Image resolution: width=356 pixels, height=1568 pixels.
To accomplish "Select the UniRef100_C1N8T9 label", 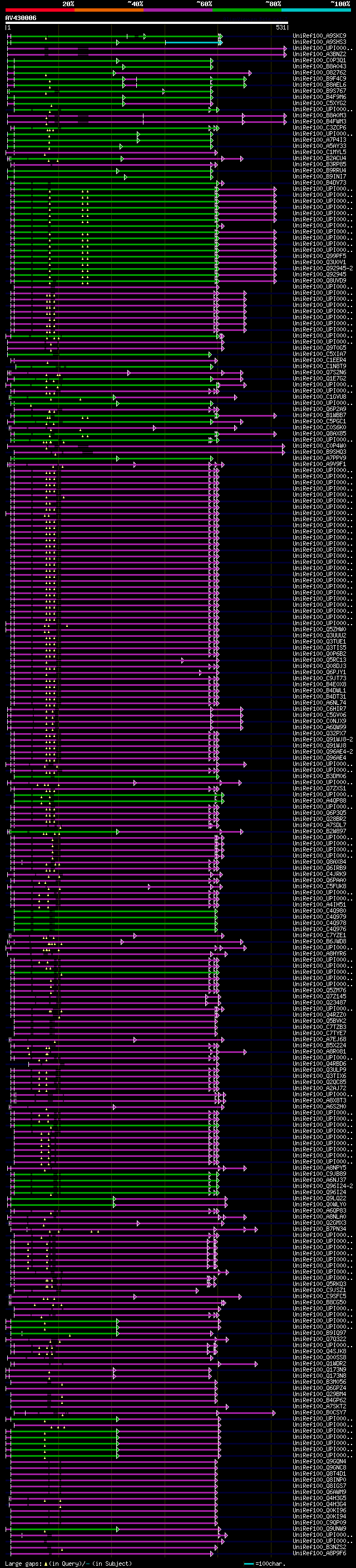I will point(319,367).
